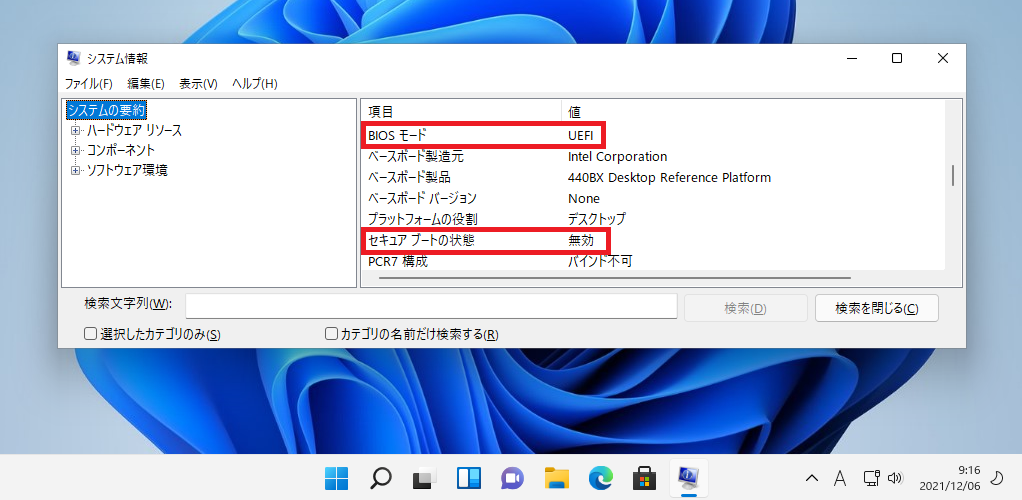
Task: Select ベースボード バージョン row
Action: coord(652,198)
